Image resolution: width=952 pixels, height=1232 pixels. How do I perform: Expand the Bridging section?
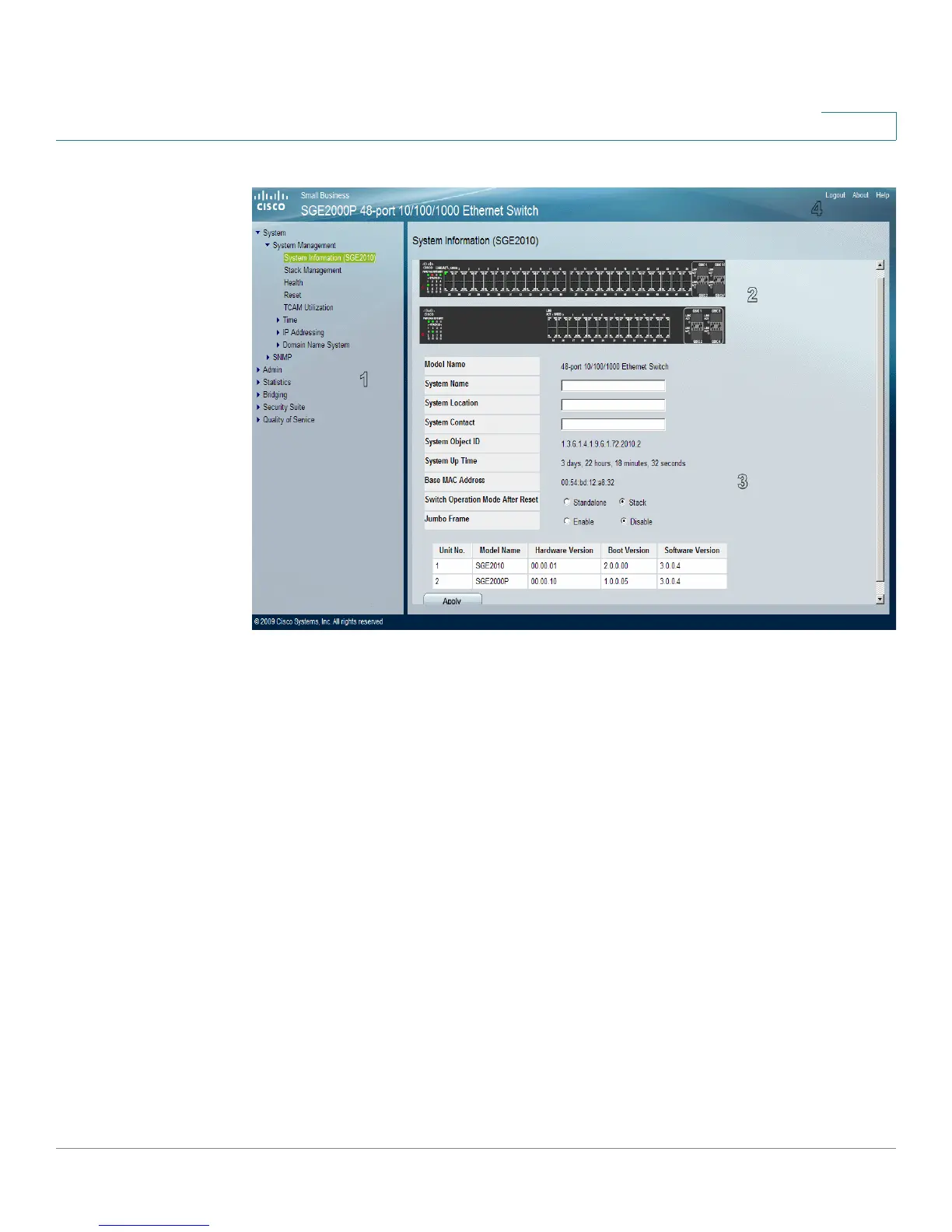[x=258, y=394]
